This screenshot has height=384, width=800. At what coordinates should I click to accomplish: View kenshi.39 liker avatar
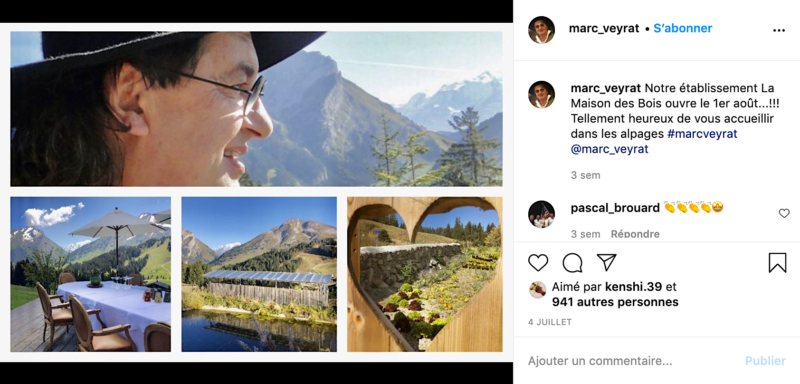[538, 290]
